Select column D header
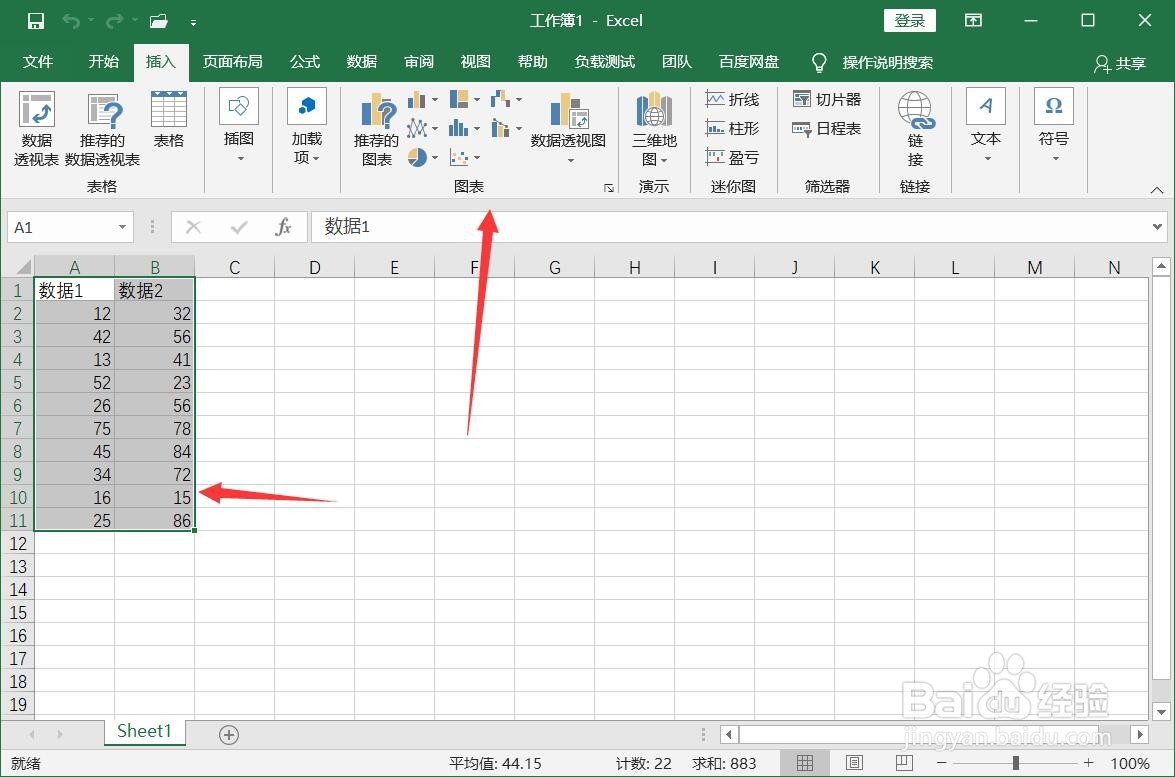This screenshot has width=1175, height=777. tap(315, 267)
